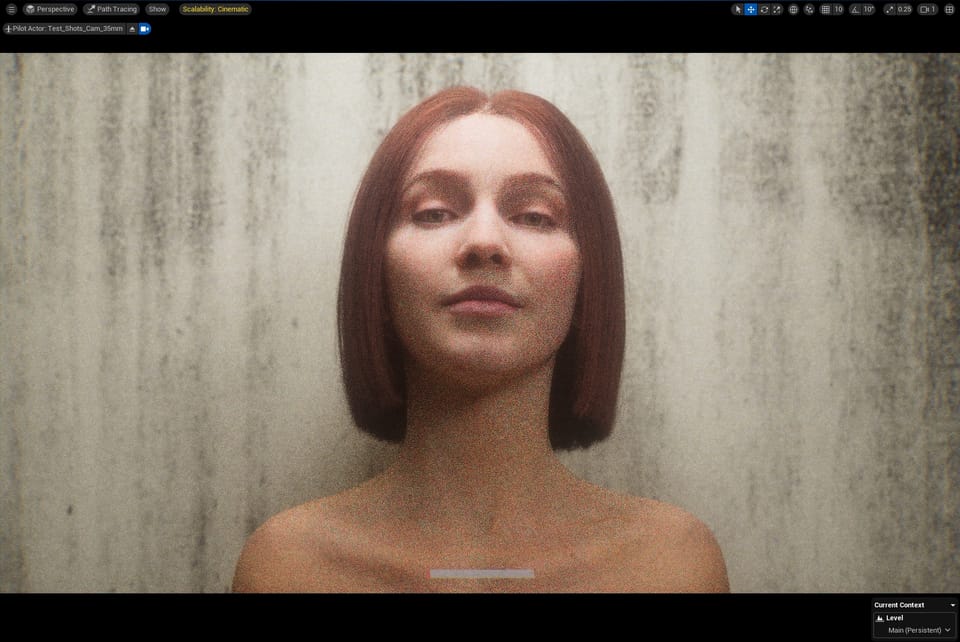This screenshot has width=960, height=642.
Task: Toggle grid snapping on or off
Action: tap(825, 9)
